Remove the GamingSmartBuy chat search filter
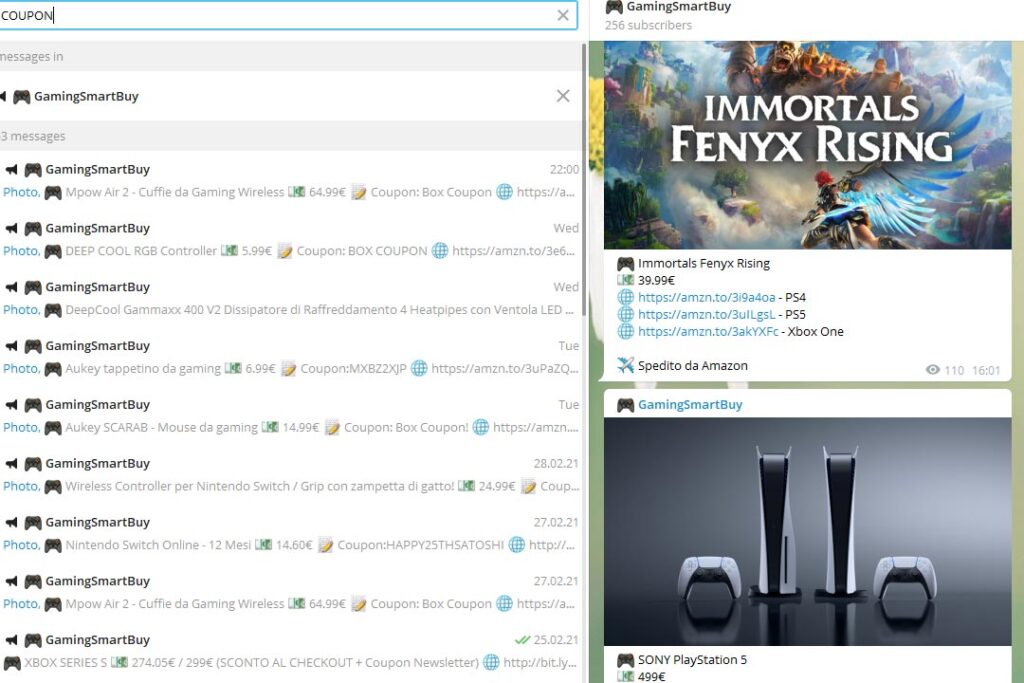 [563, 96]
